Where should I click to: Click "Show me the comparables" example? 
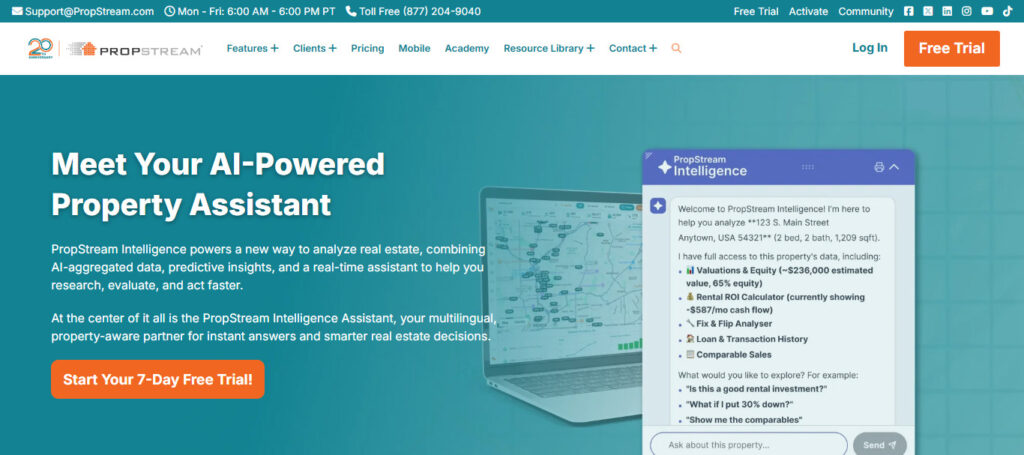[x=744, y=420]
